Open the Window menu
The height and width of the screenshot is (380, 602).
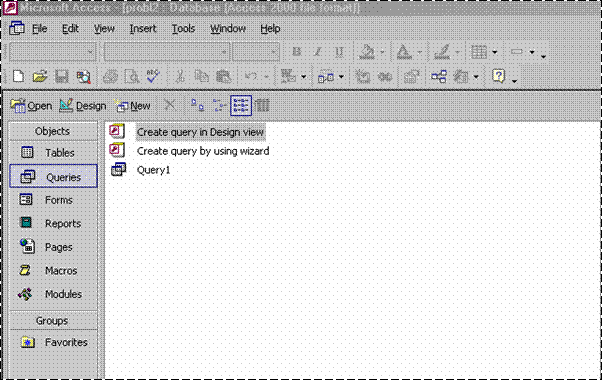point(228,28)
